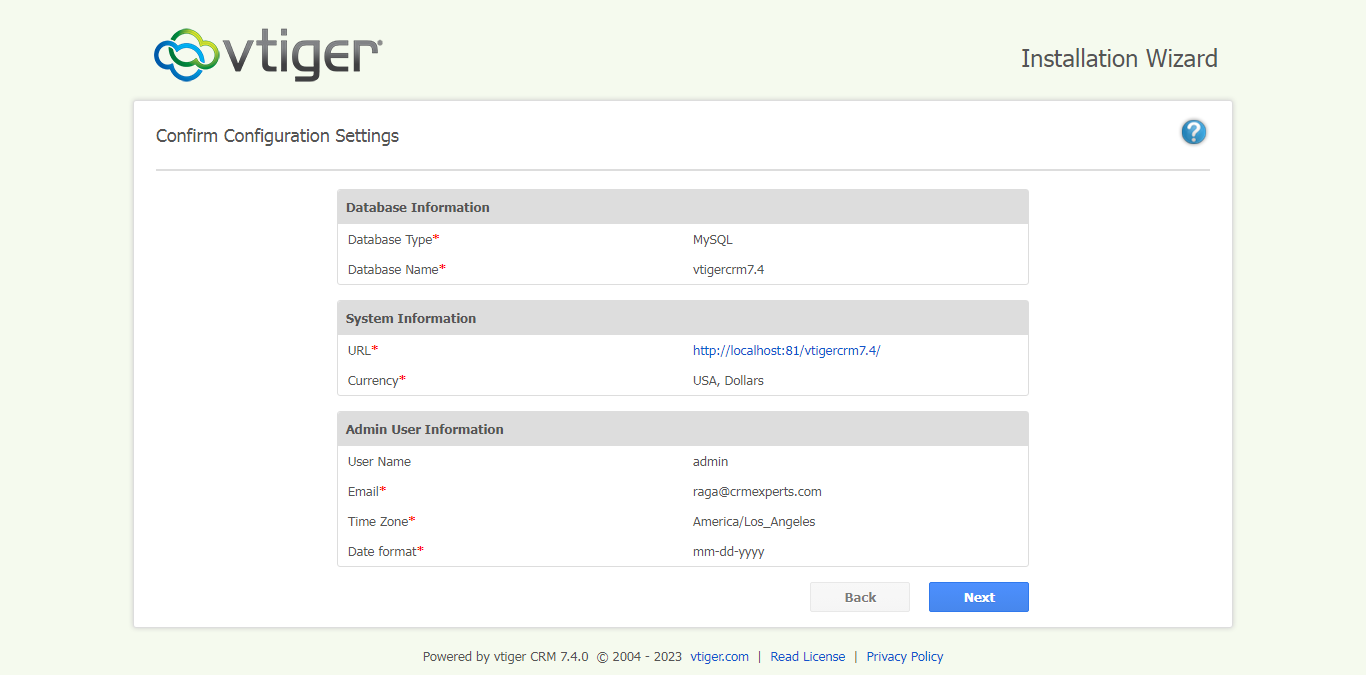Select the raga@crmexperts.com email value
This screenshot has height=675, width=1366.
pos(756,491)
